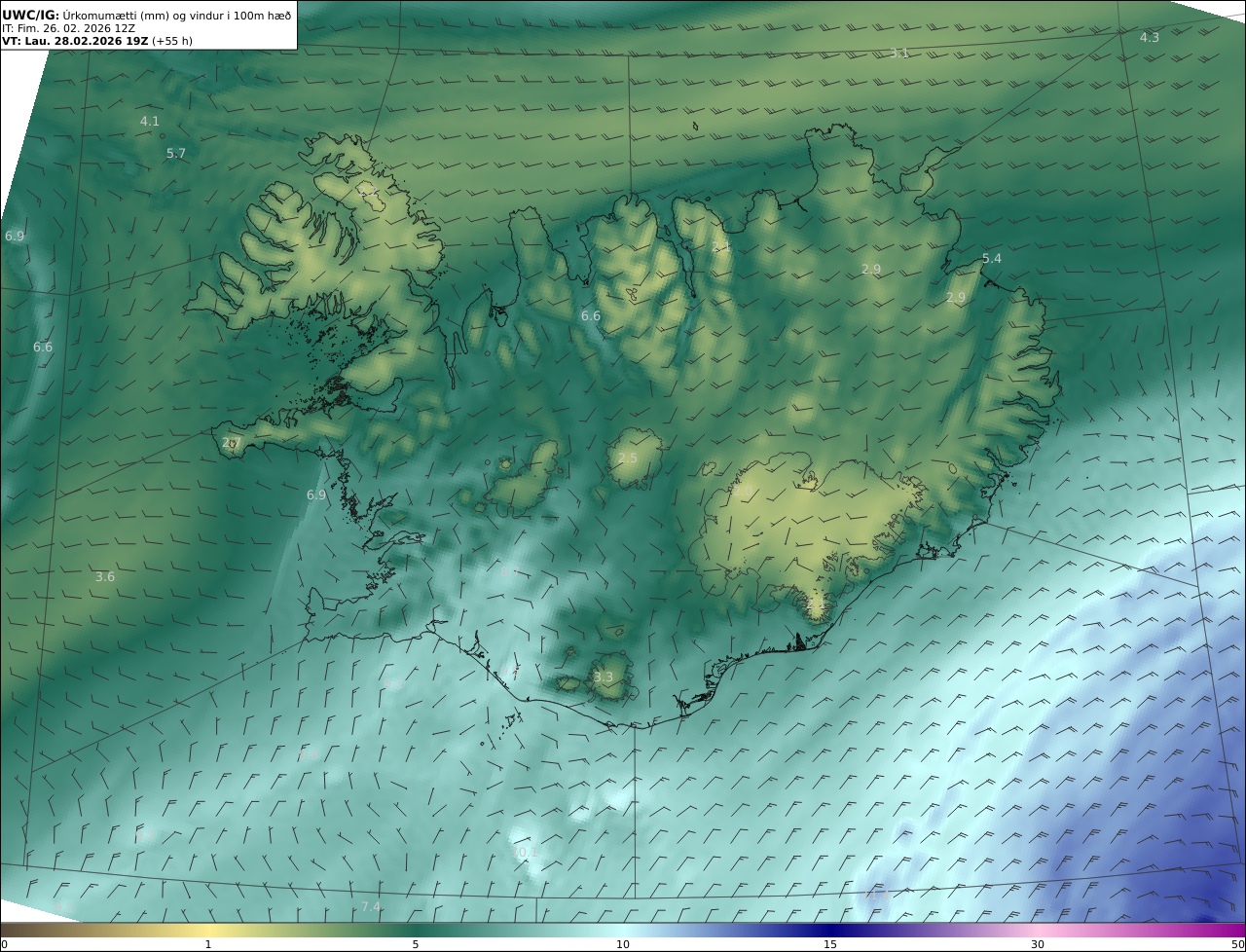Select the 3.6 value on the map

(104, 577)
